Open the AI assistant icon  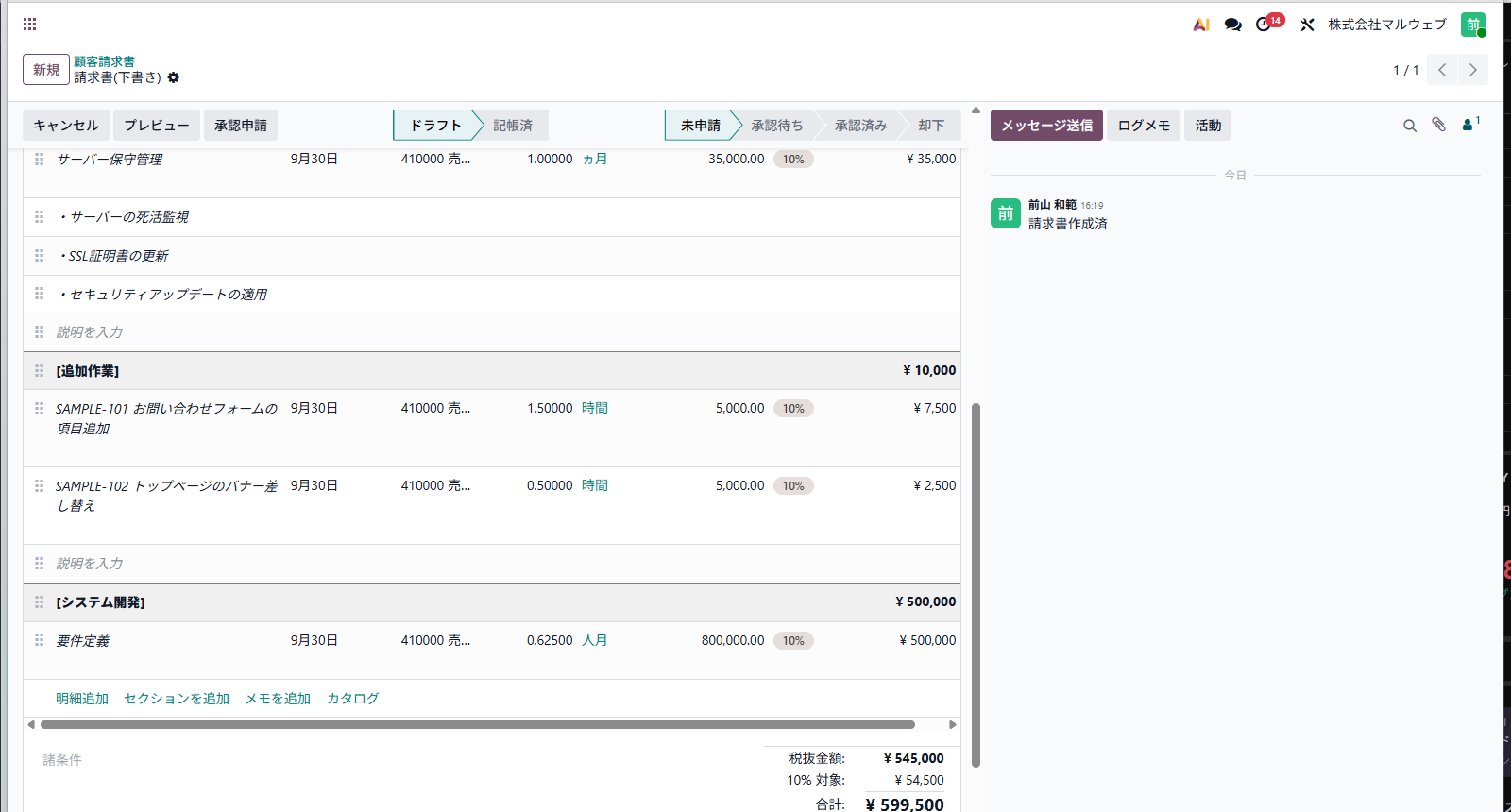(1201, 25)
